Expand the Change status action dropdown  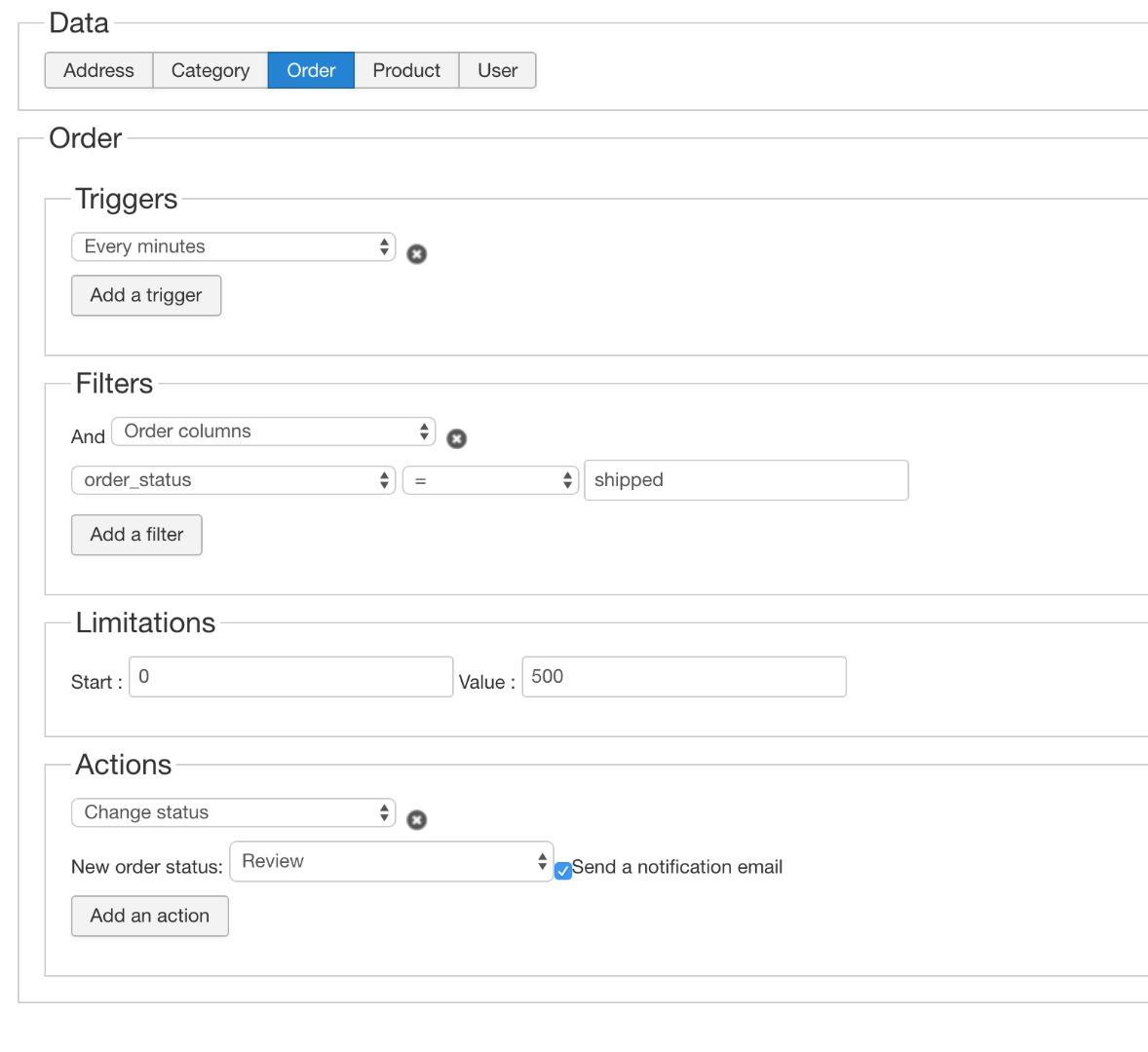tap(233, 812)
